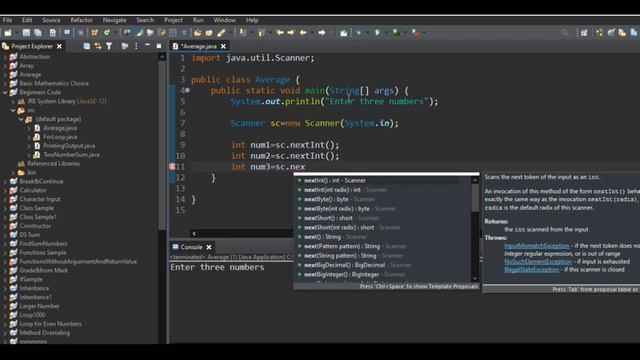Open Project Explorer view menu three-dots

tap(136, 46)
